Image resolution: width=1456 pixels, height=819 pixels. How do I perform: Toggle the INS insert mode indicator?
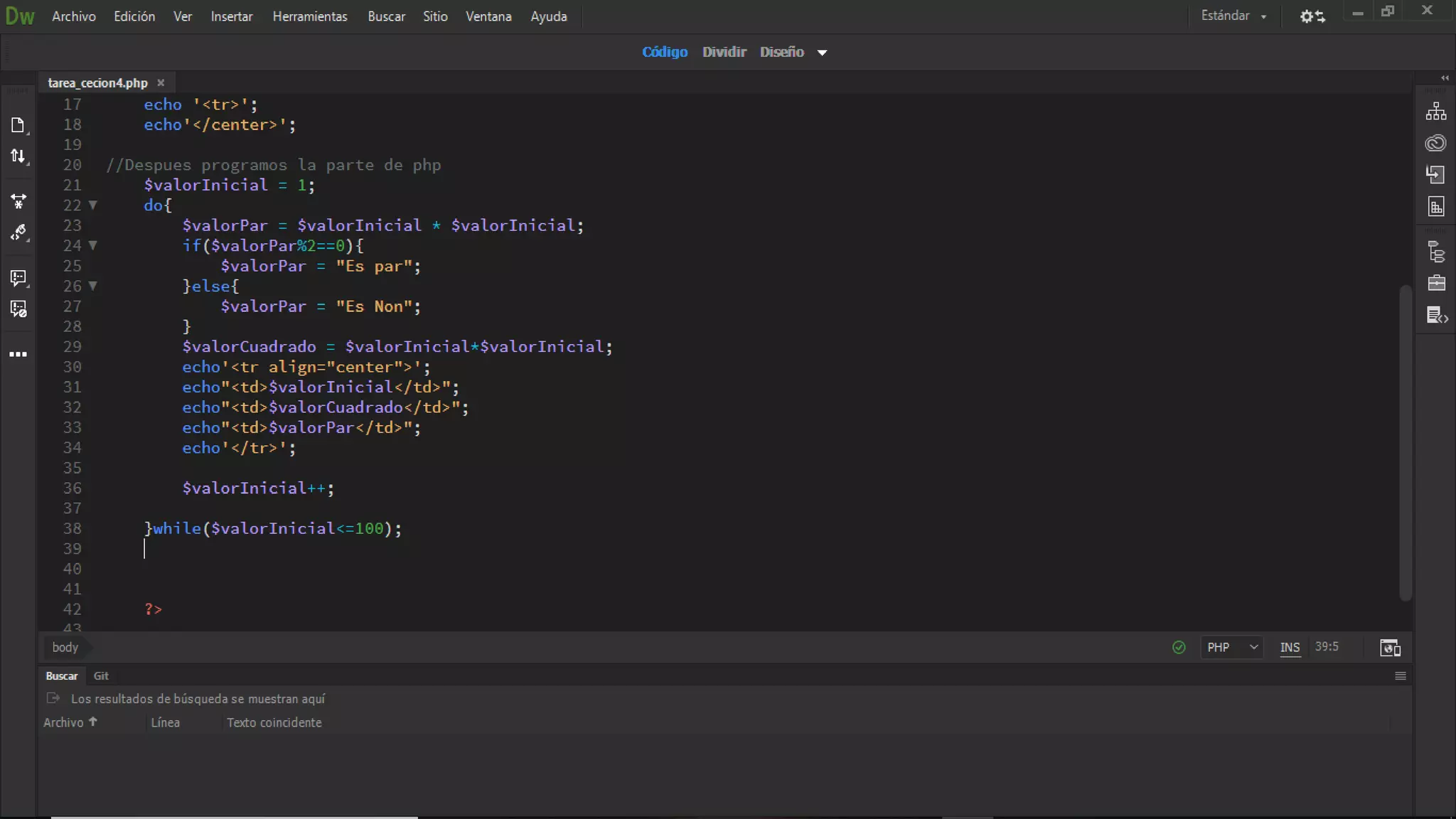[1290, 648]
